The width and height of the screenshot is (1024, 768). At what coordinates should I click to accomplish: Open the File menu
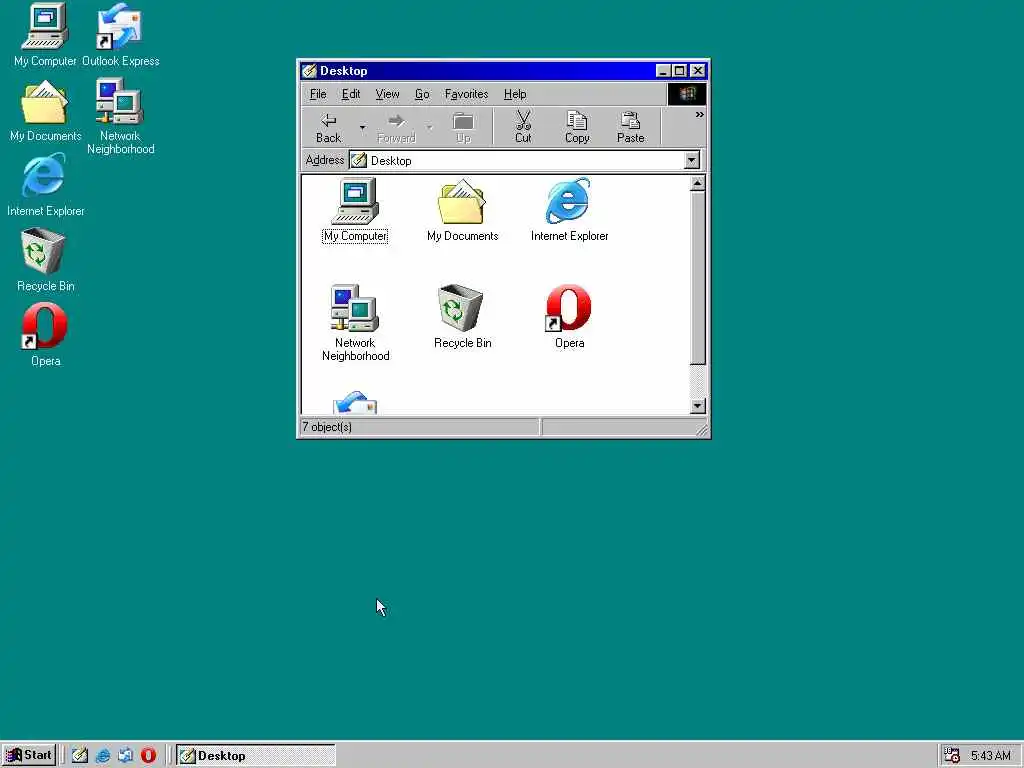tap(318, 94)
